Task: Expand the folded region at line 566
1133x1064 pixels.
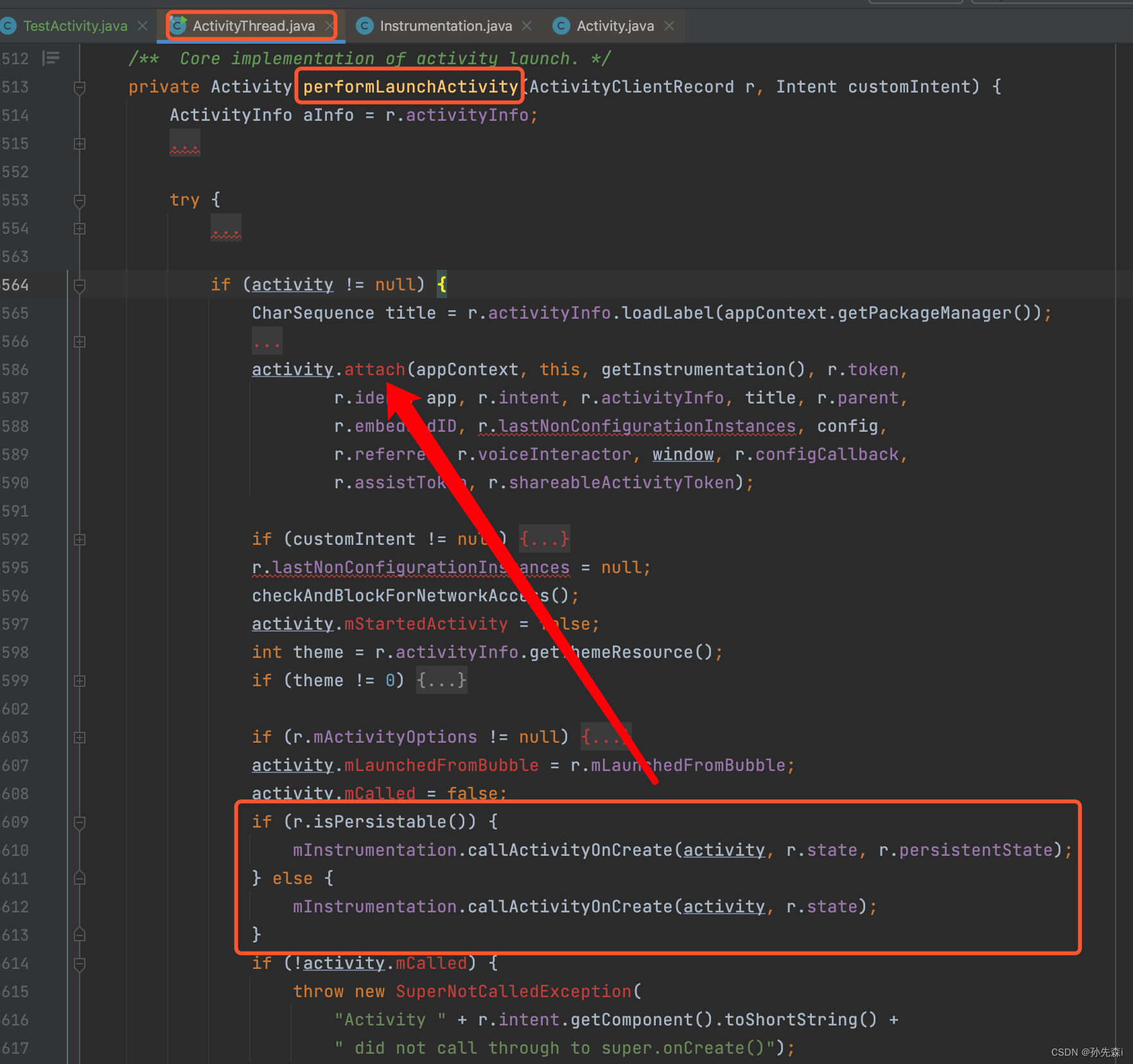Action: (80, 342)
